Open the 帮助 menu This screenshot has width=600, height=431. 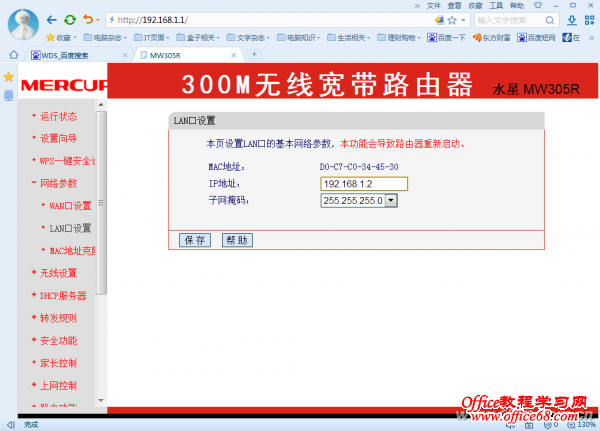(517, 5)
